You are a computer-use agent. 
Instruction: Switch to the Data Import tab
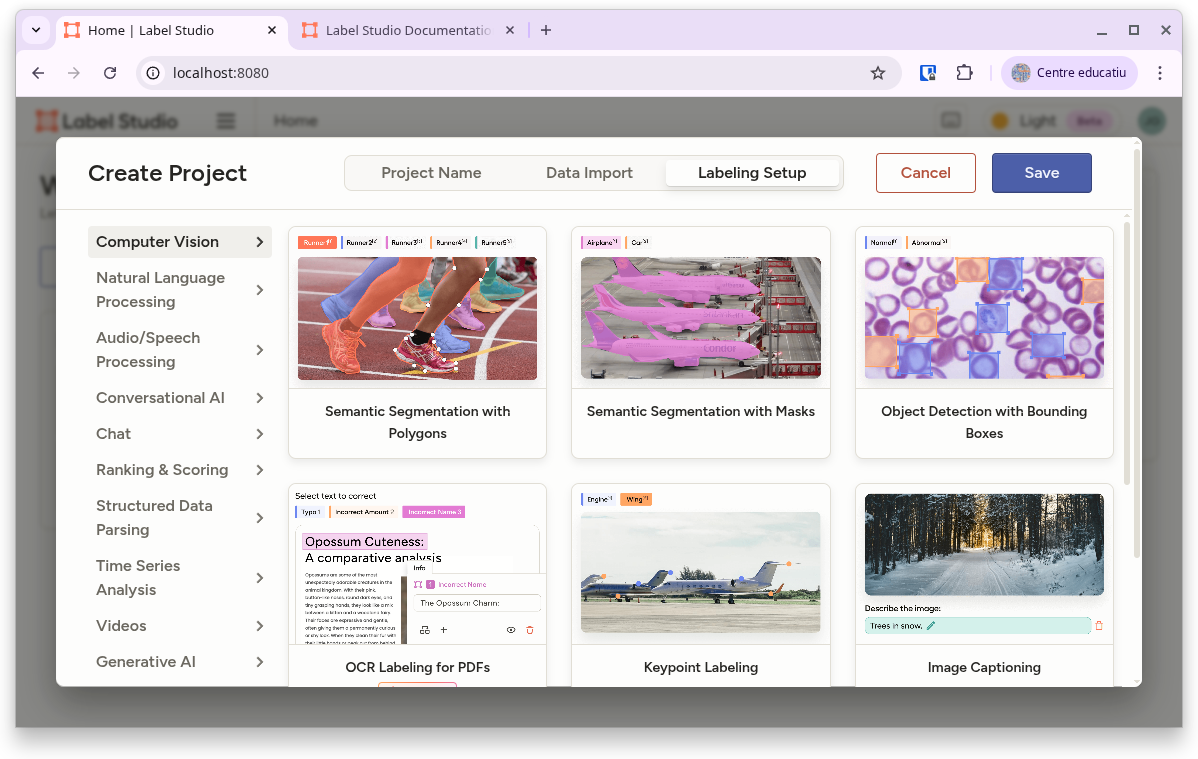click(589, 173)
